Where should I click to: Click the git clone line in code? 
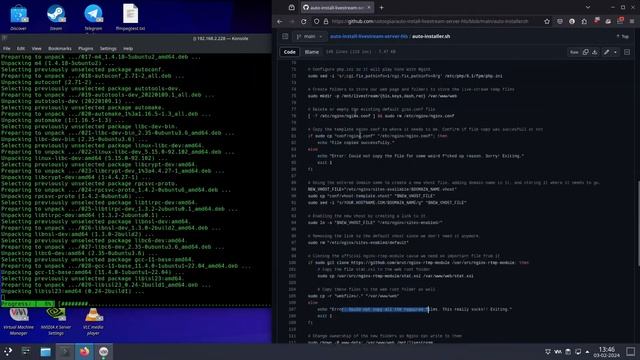[418, 262]
